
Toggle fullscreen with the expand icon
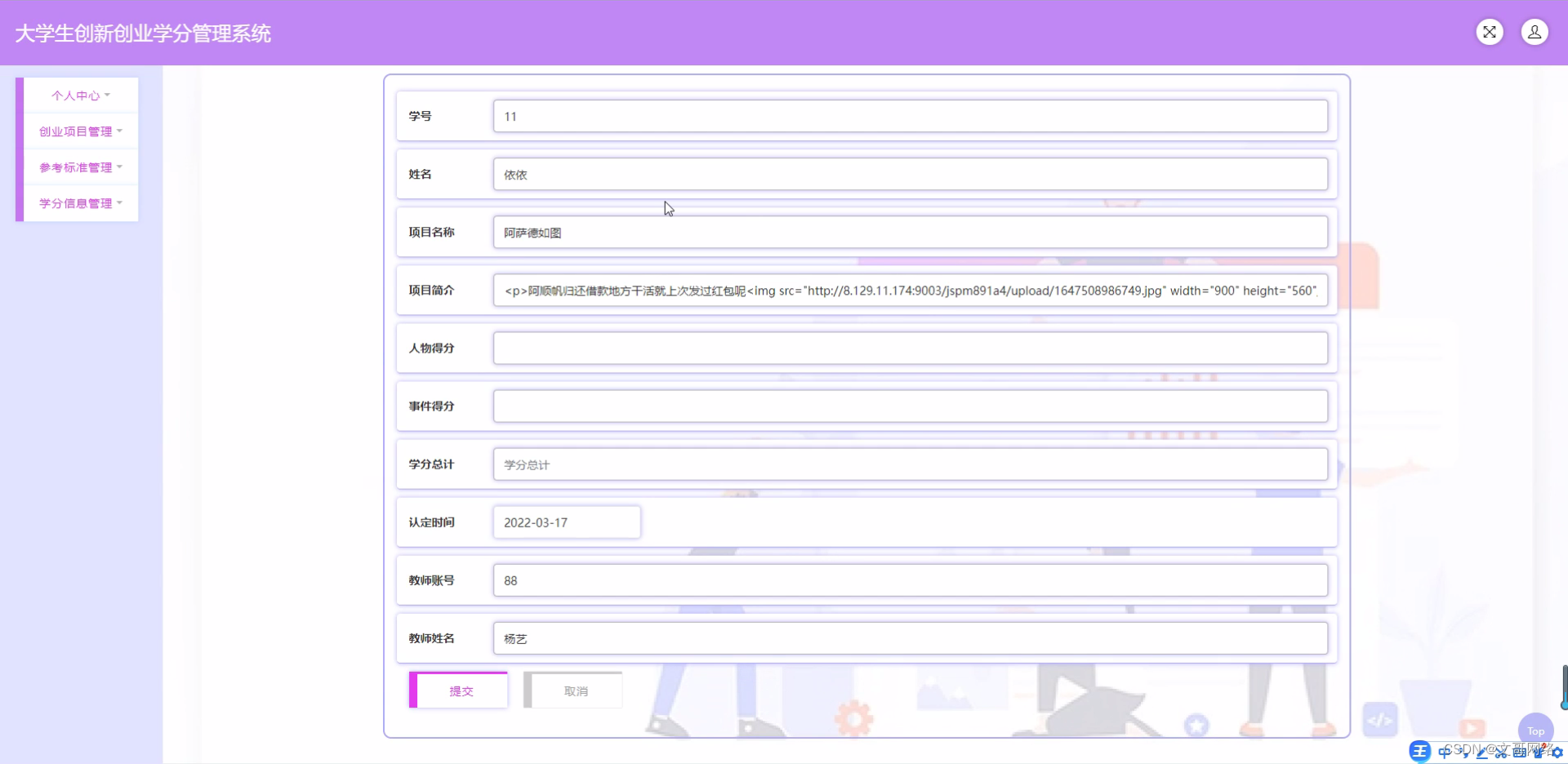click(x=1490, y=32)
